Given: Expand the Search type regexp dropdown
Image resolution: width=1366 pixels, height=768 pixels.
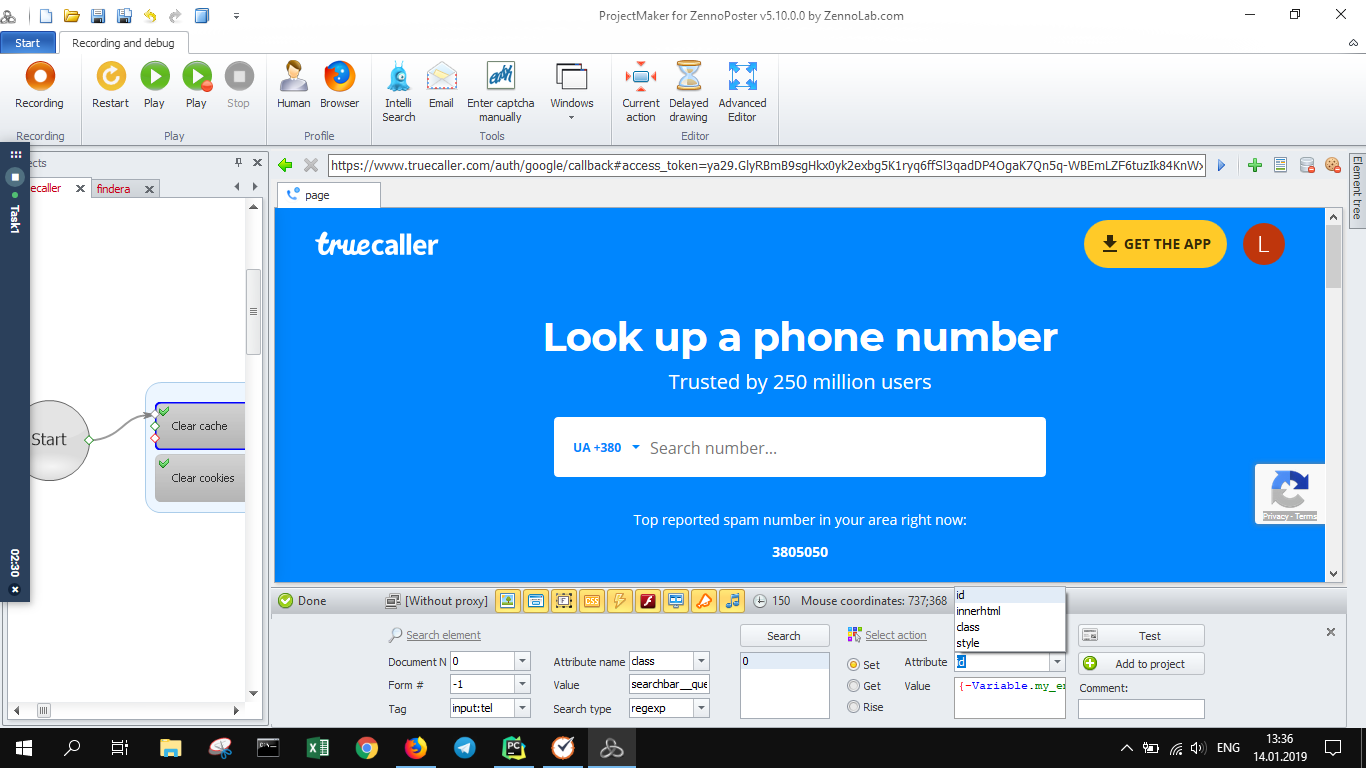Looking at the screenshot, I should (701, 708).
